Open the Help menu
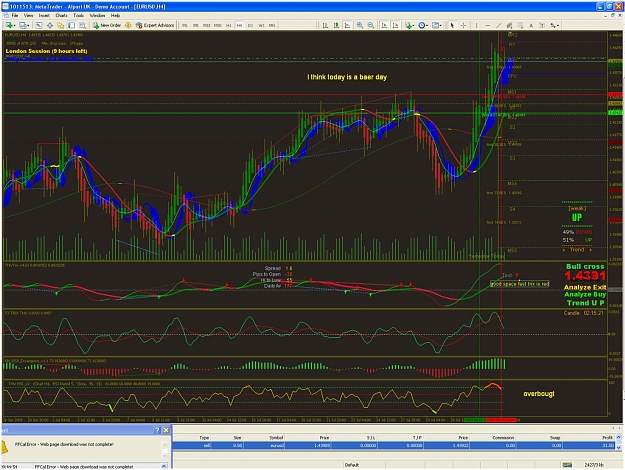Screen dimensions: 625x470 (115, 16)
